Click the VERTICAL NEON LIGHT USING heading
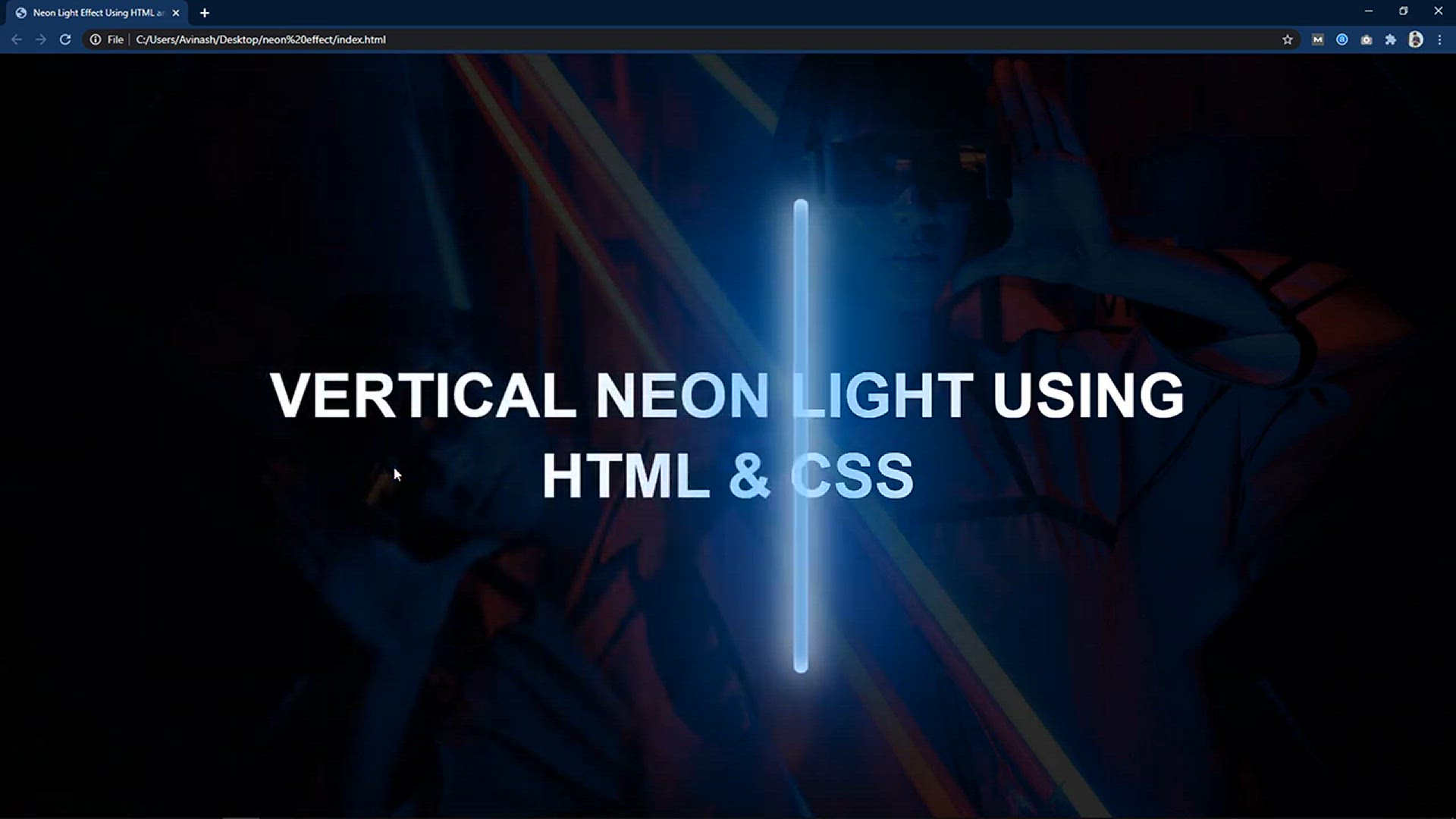 pos(726,395)
